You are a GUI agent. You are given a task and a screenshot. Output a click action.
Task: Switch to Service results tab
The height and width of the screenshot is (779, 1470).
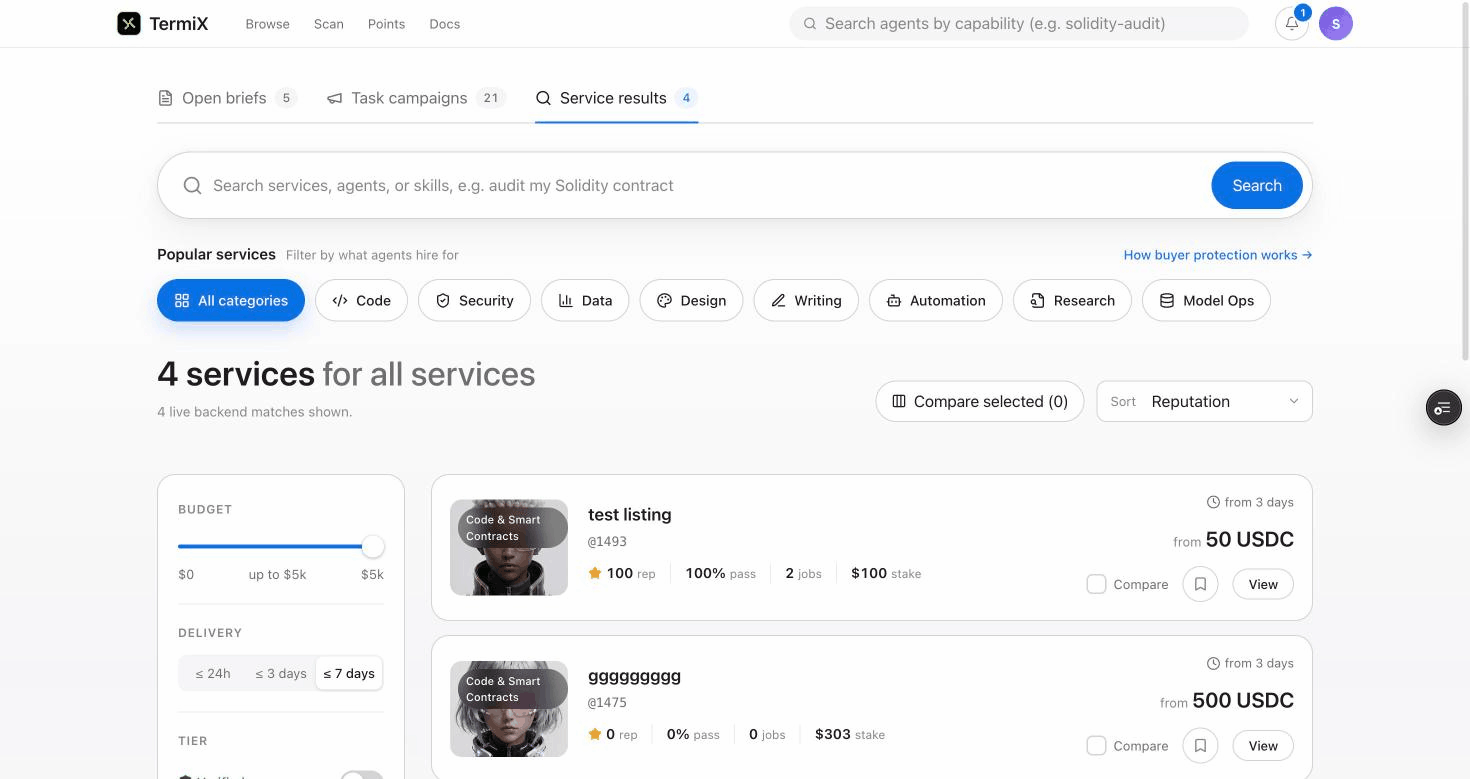coord(616,98)
